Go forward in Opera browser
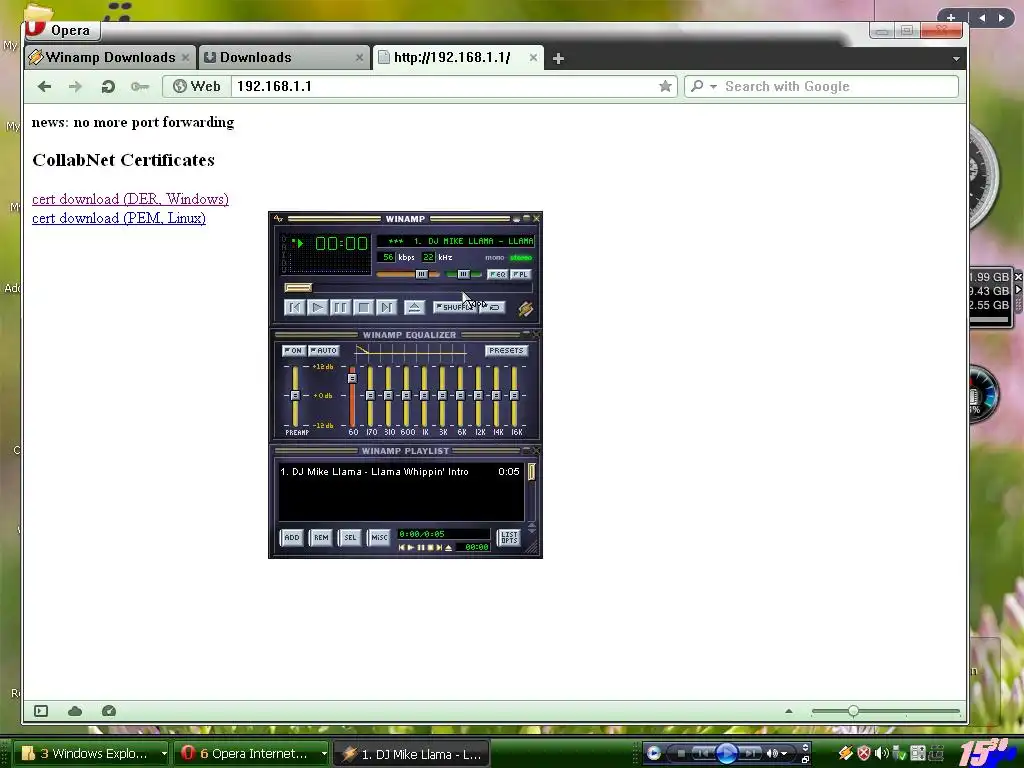 pyautogui.click(x=75, y=86)
